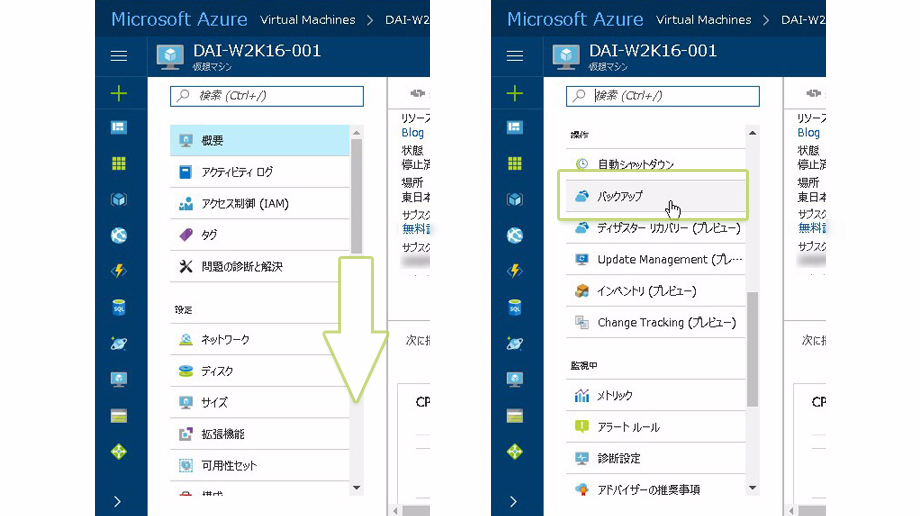Image resolution: width=920 pixels, height=516 pixels.
Task: Open All resources grid icon, left screenshot
Action: coord(119,163)
